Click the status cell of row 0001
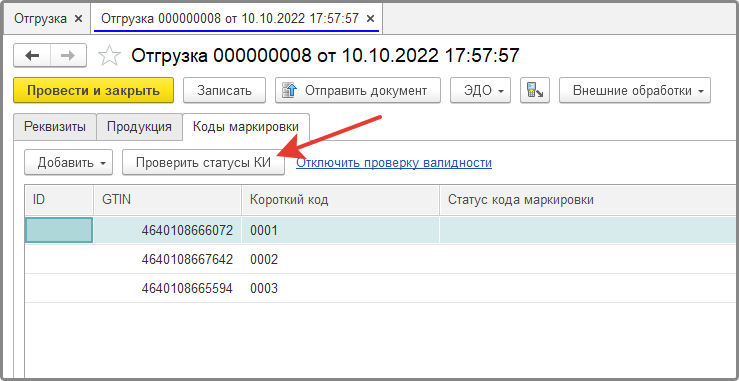739x381 pixels. tap(589, 231)
